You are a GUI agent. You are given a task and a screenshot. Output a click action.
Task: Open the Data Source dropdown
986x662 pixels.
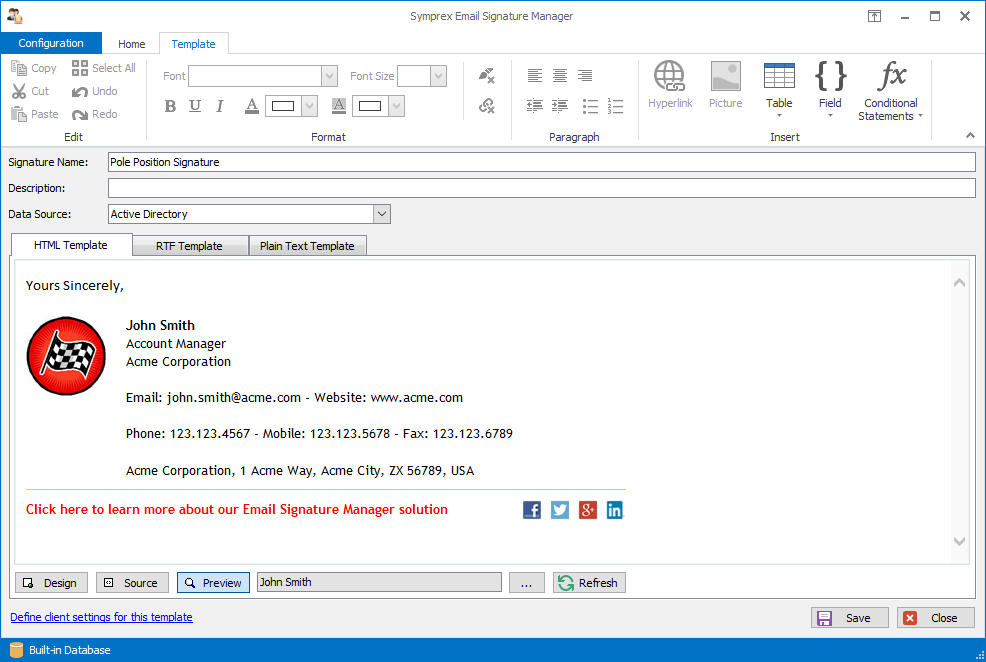pyautogui.click(x=382, y=214)
